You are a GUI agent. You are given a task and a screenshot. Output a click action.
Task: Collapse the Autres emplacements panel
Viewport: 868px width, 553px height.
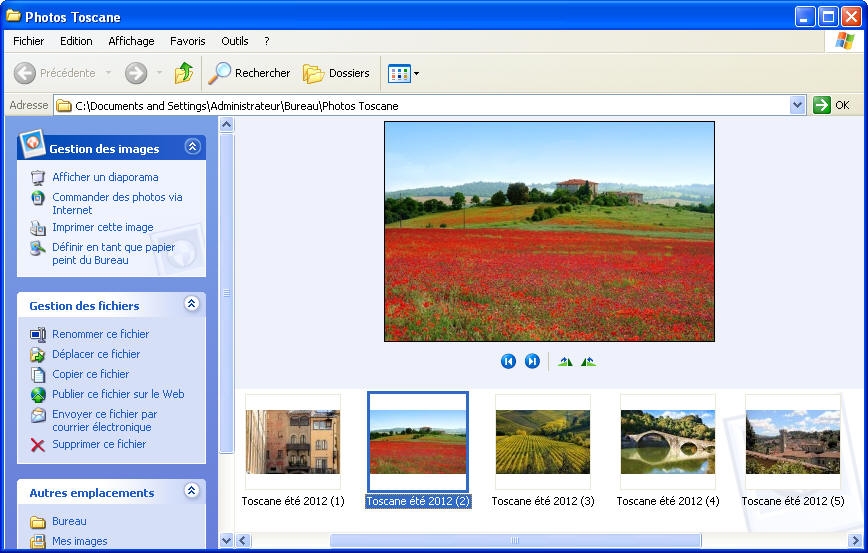click(x=192, y=491)
